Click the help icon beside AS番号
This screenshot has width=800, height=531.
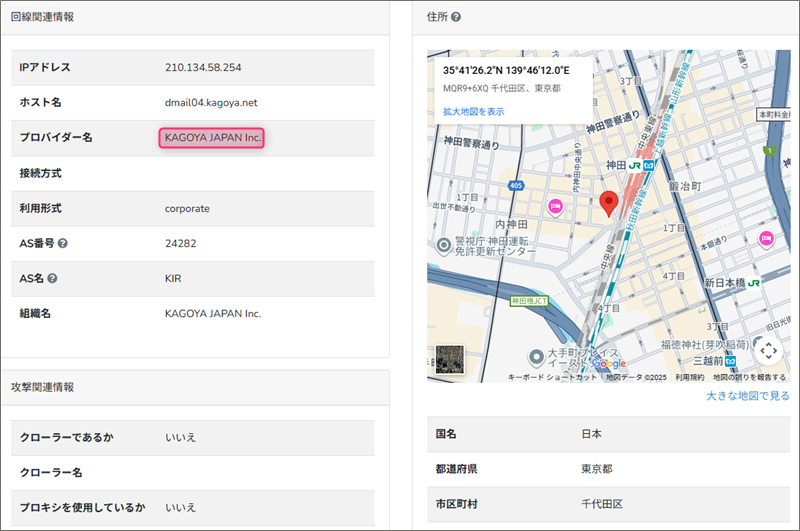(x=63, y=243)
